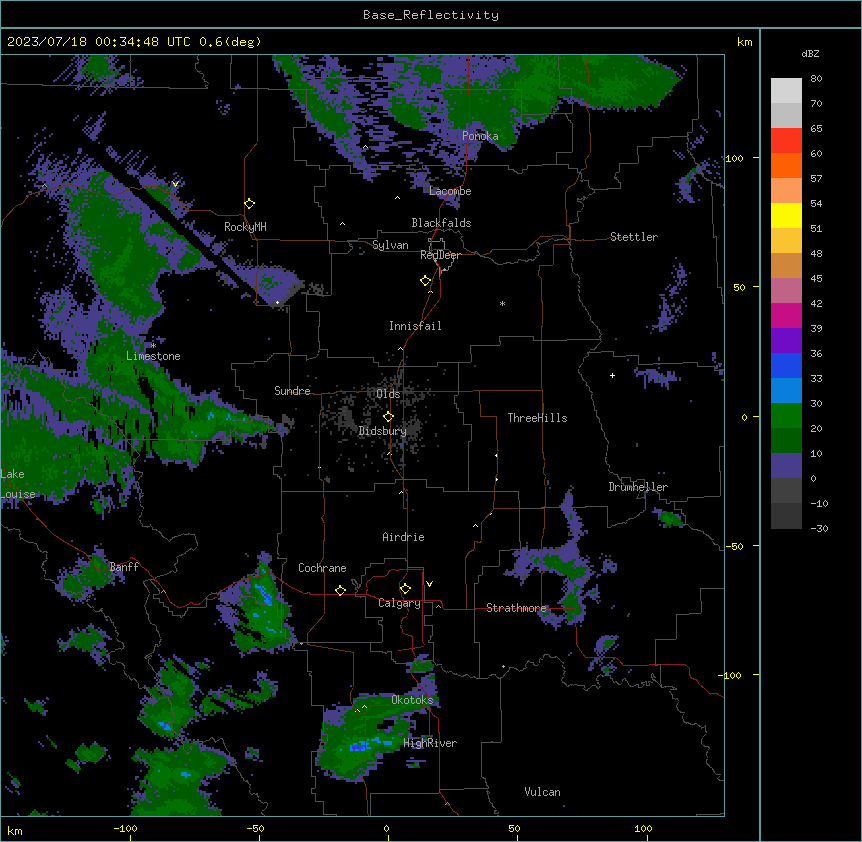Viewport: 862px width, 842px height.
Task: Select the Sundre label
Action: 292,391
